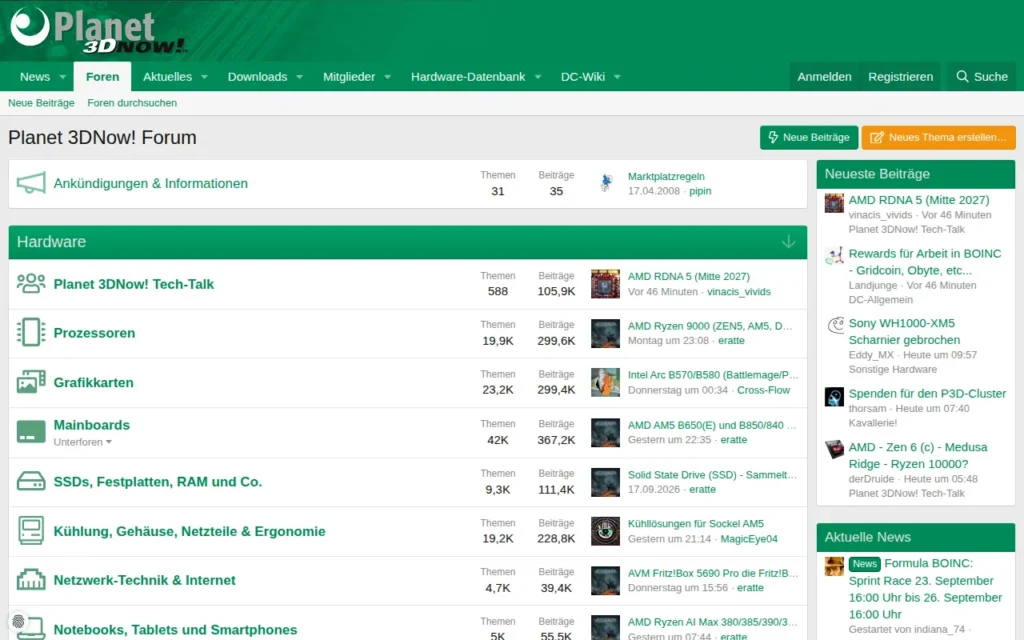This screenshot has width=1024, height=640.
Task: Click the Prozessoren chip icon
Action: [x=31, y=333]
